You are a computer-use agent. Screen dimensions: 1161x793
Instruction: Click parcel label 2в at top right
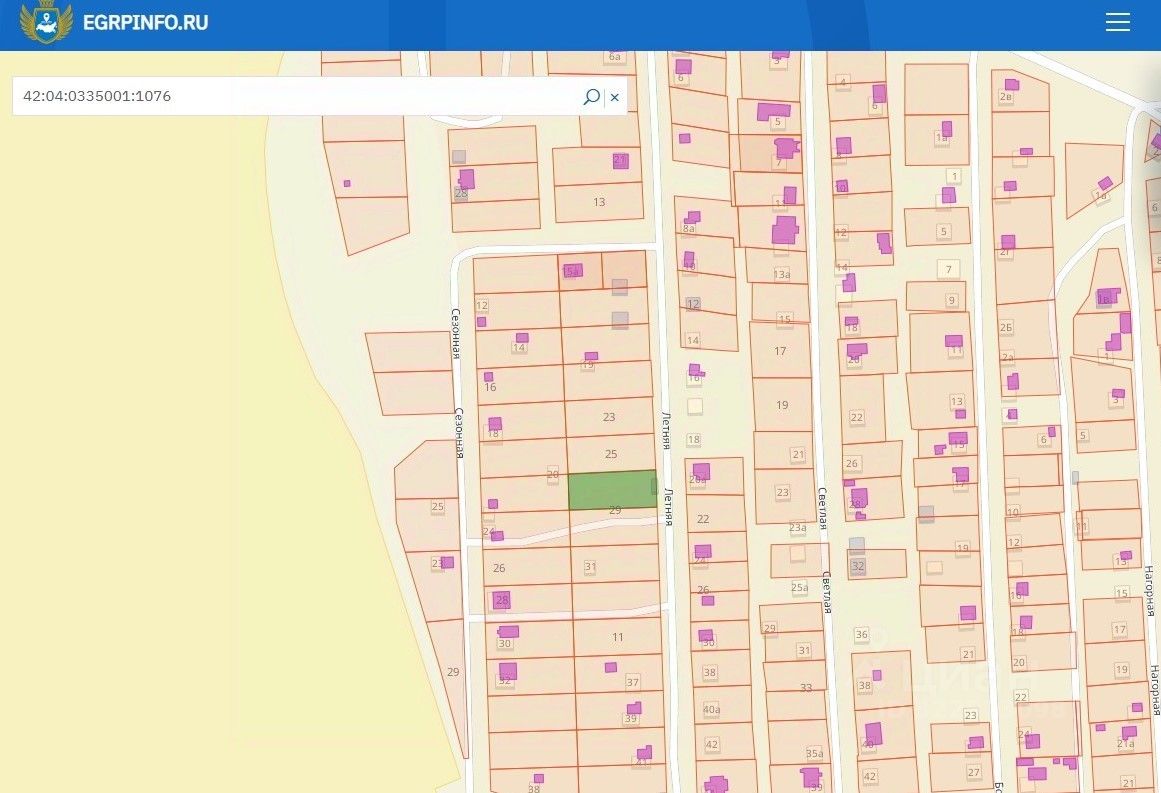tap(1006, 96)
